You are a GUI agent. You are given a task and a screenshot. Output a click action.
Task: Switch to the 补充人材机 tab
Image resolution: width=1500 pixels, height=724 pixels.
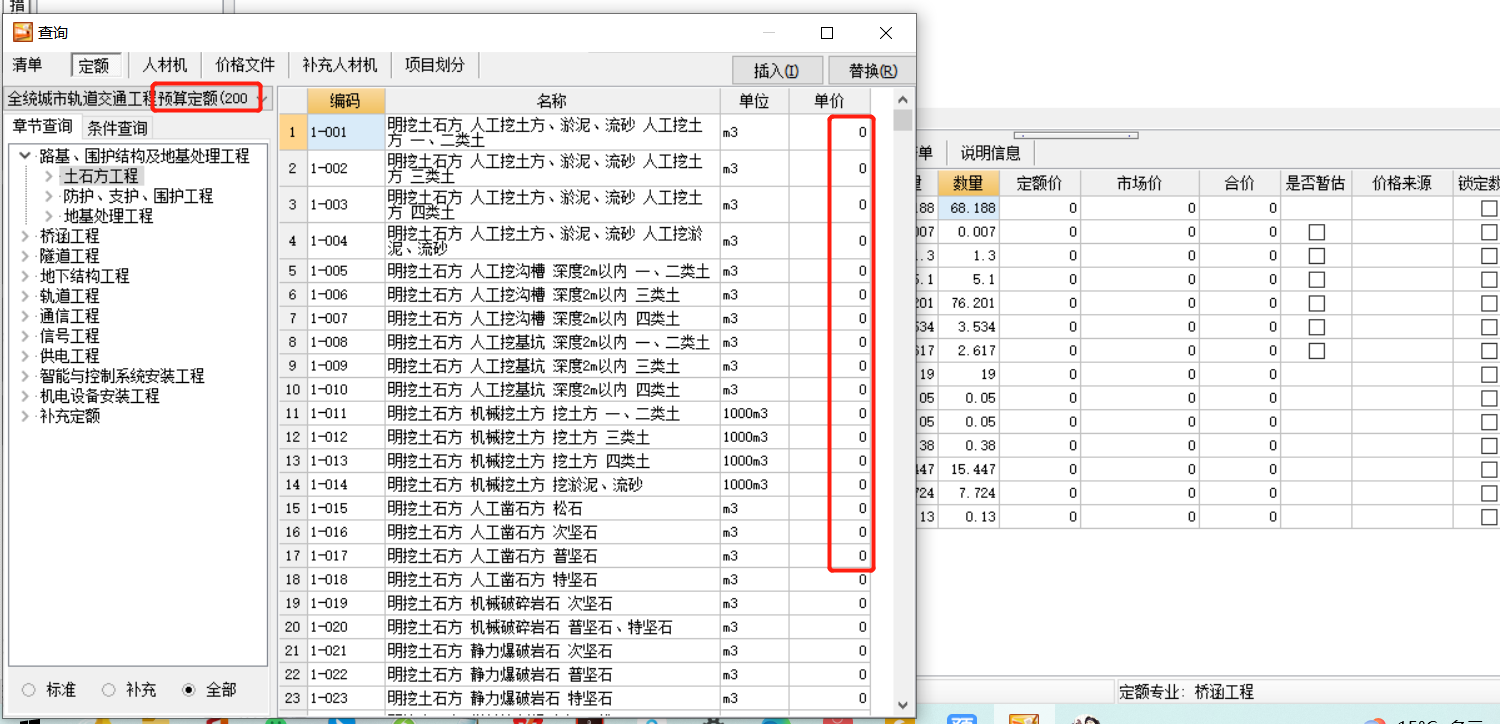[340, 65]
